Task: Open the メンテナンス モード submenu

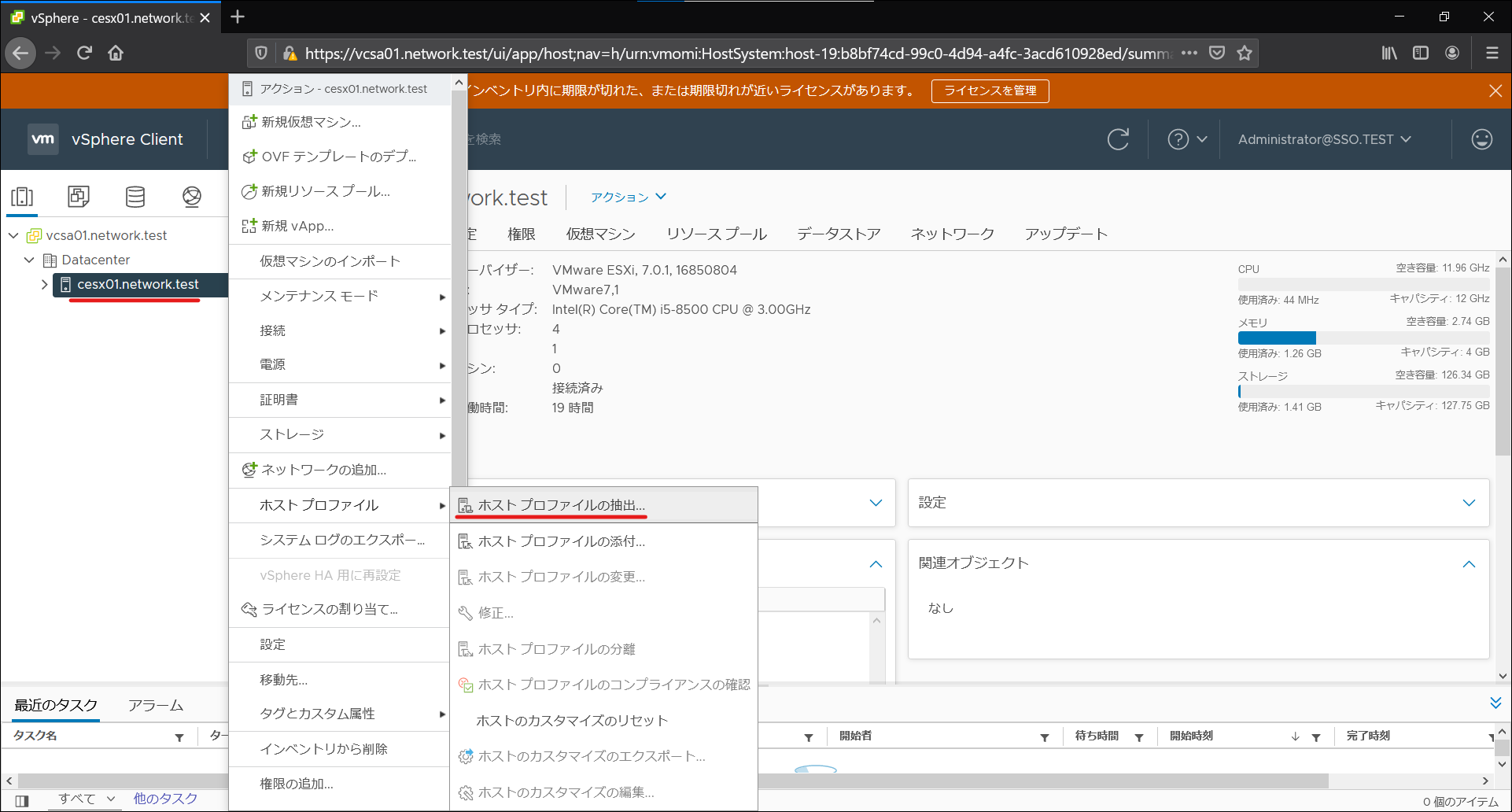Action: click(x=341, y=296)
